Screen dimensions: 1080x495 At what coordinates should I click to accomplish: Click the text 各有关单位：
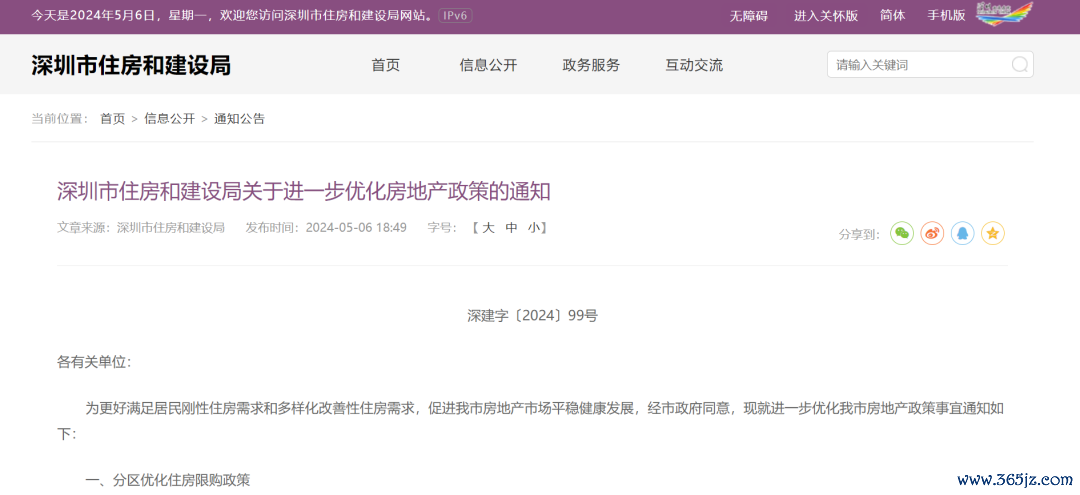pyautogui.click(x=94, y=362)
